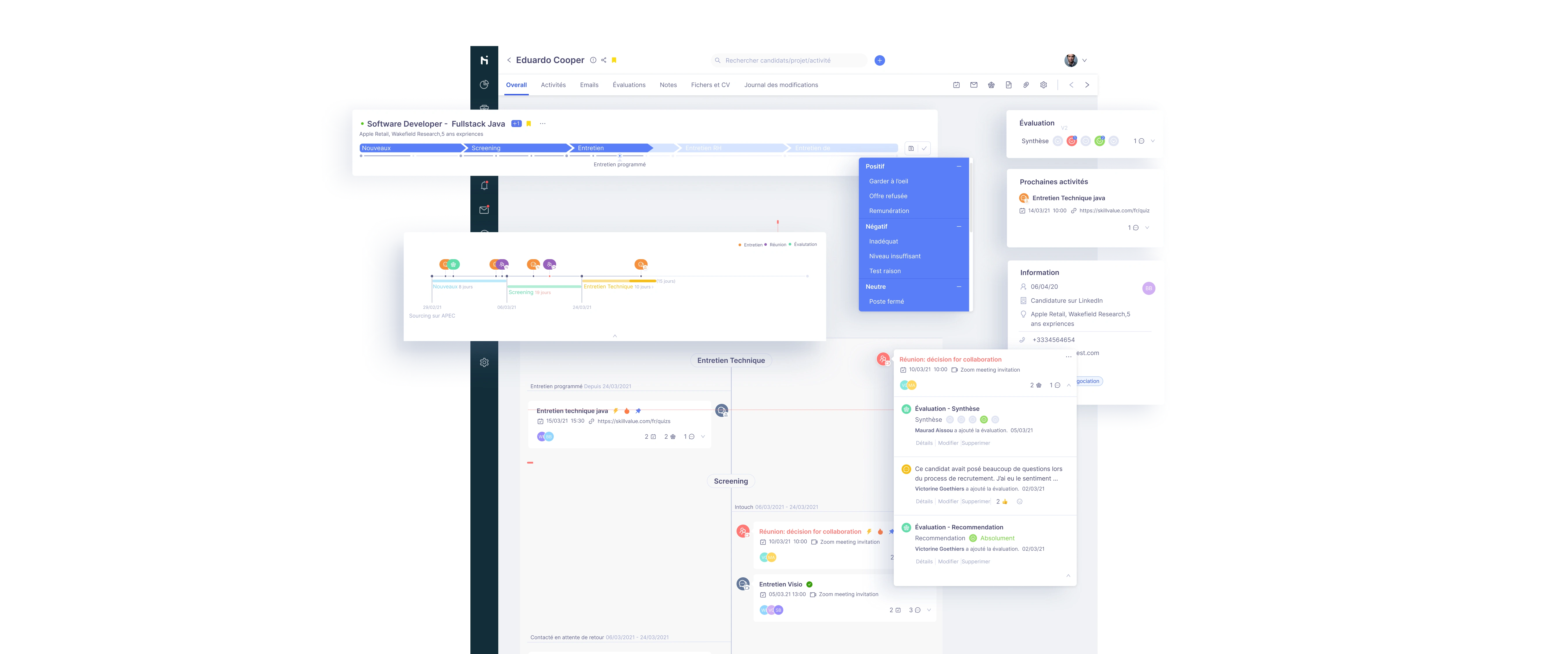The width and height of the screenshot is (1568, 654).
Task: Click the document note icon in toolbar
Action: coord(1009,85)
